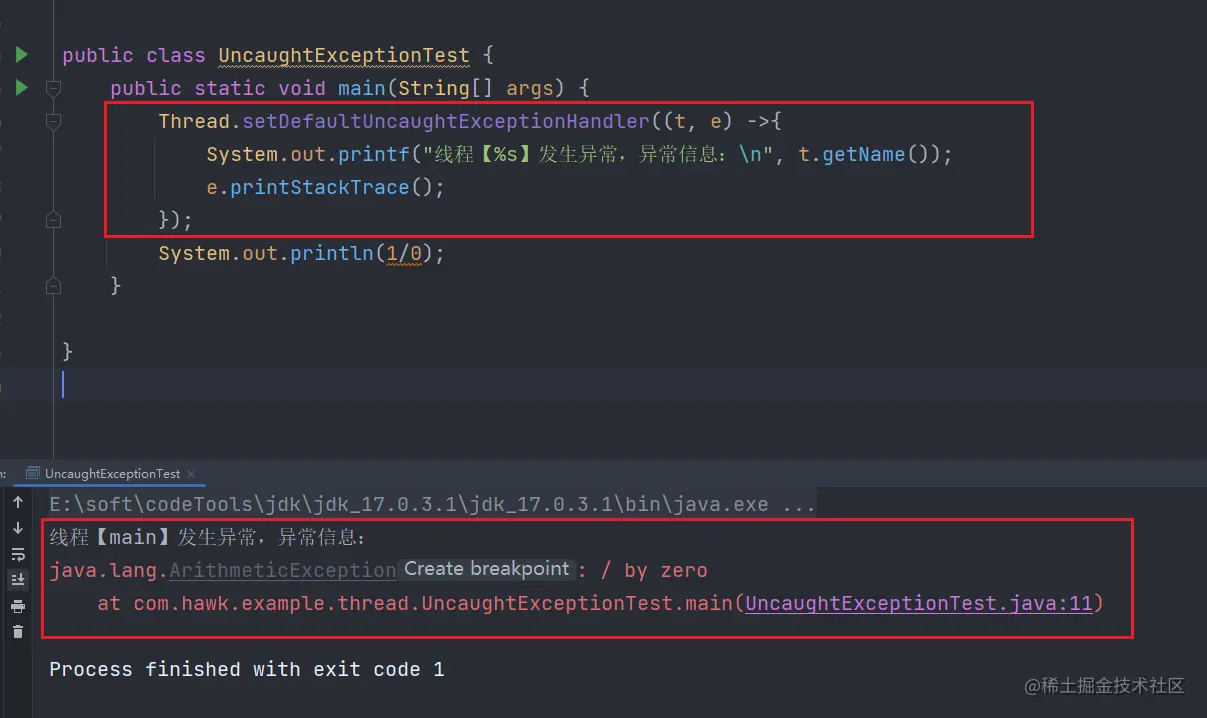Click fold end marker at the }); line

54,219
